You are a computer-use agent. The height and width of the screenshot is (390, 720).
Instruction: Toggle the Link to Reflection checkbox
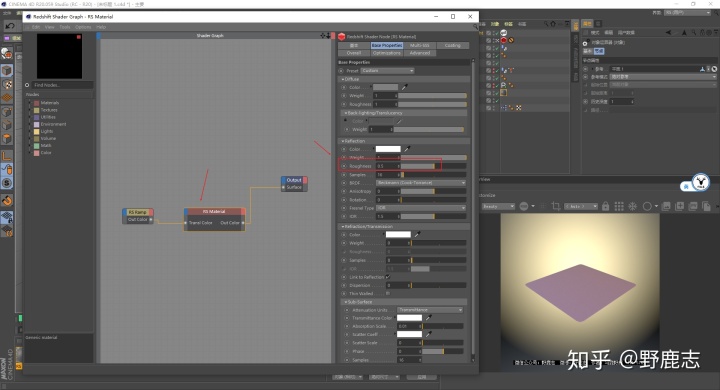388,277
